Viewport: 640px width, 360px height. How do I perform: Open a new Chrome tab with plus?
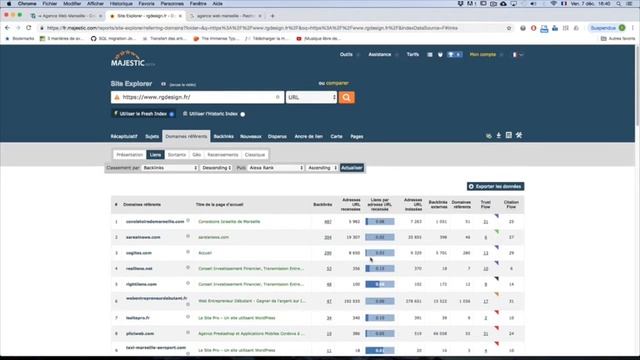pyautogui.click(x=272, y=16)
